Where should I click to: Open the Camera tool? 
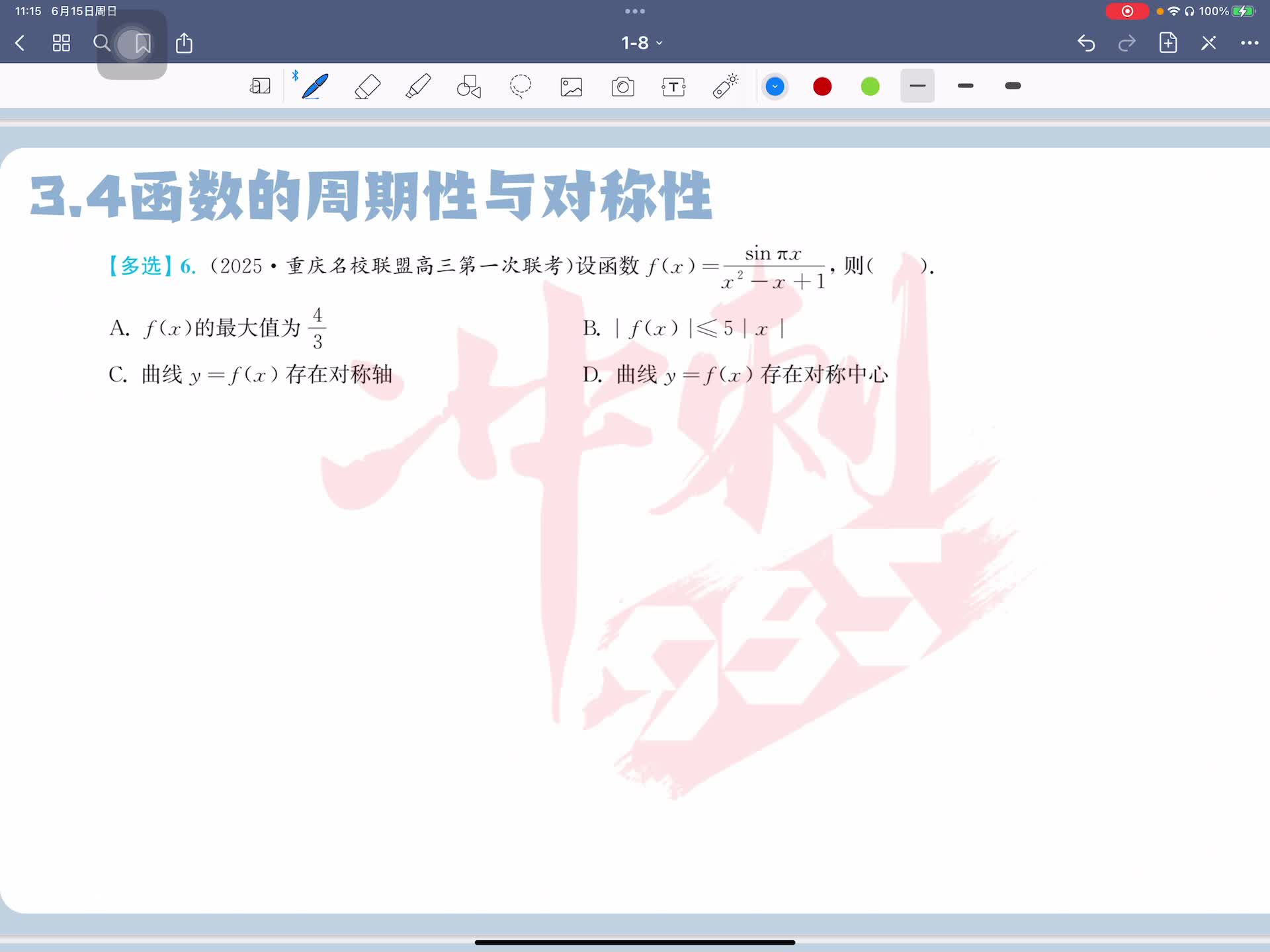[622, 87]
